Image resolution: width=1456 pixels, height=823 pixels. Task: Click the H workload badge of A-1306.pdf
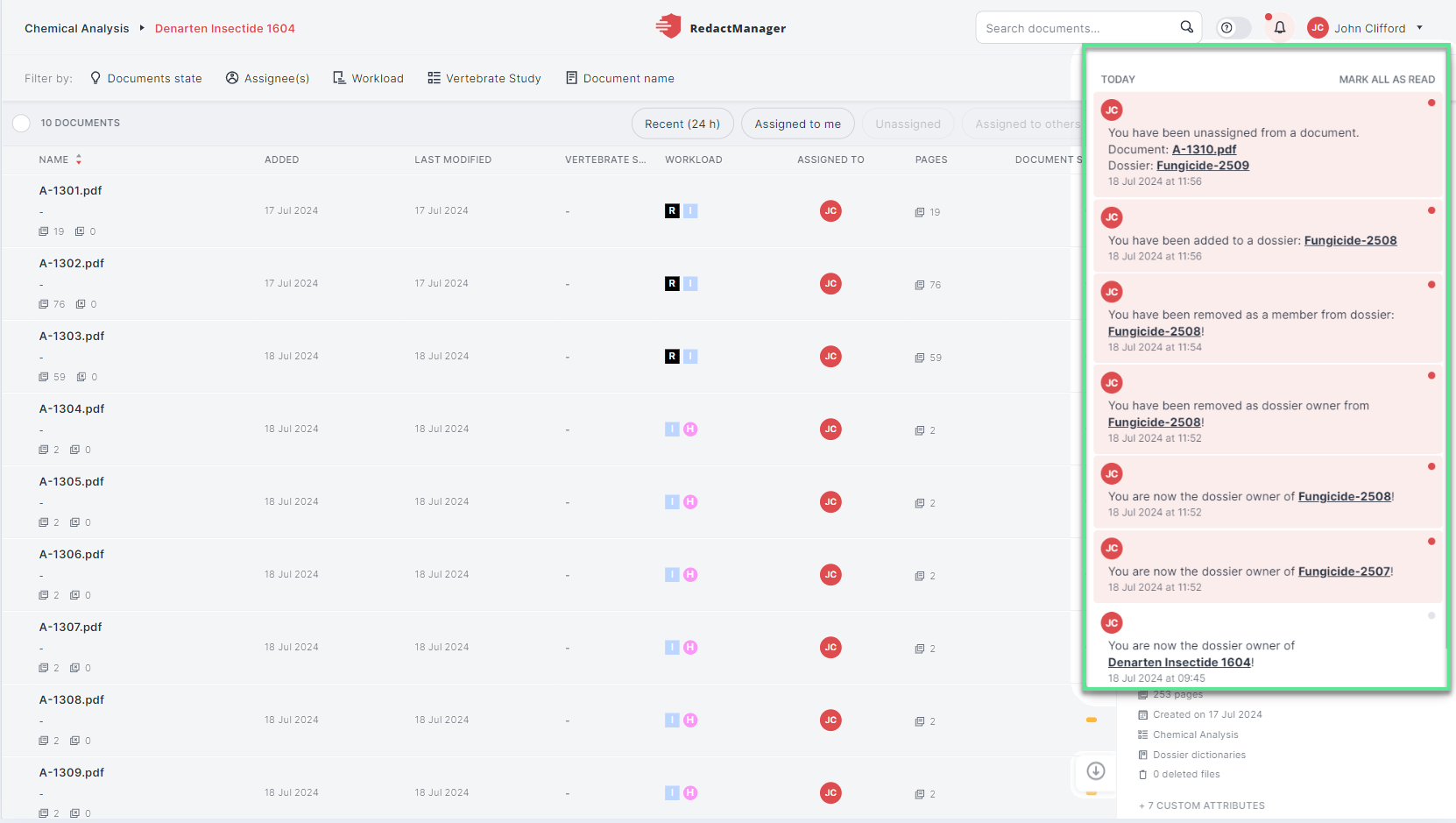point(690,574)
